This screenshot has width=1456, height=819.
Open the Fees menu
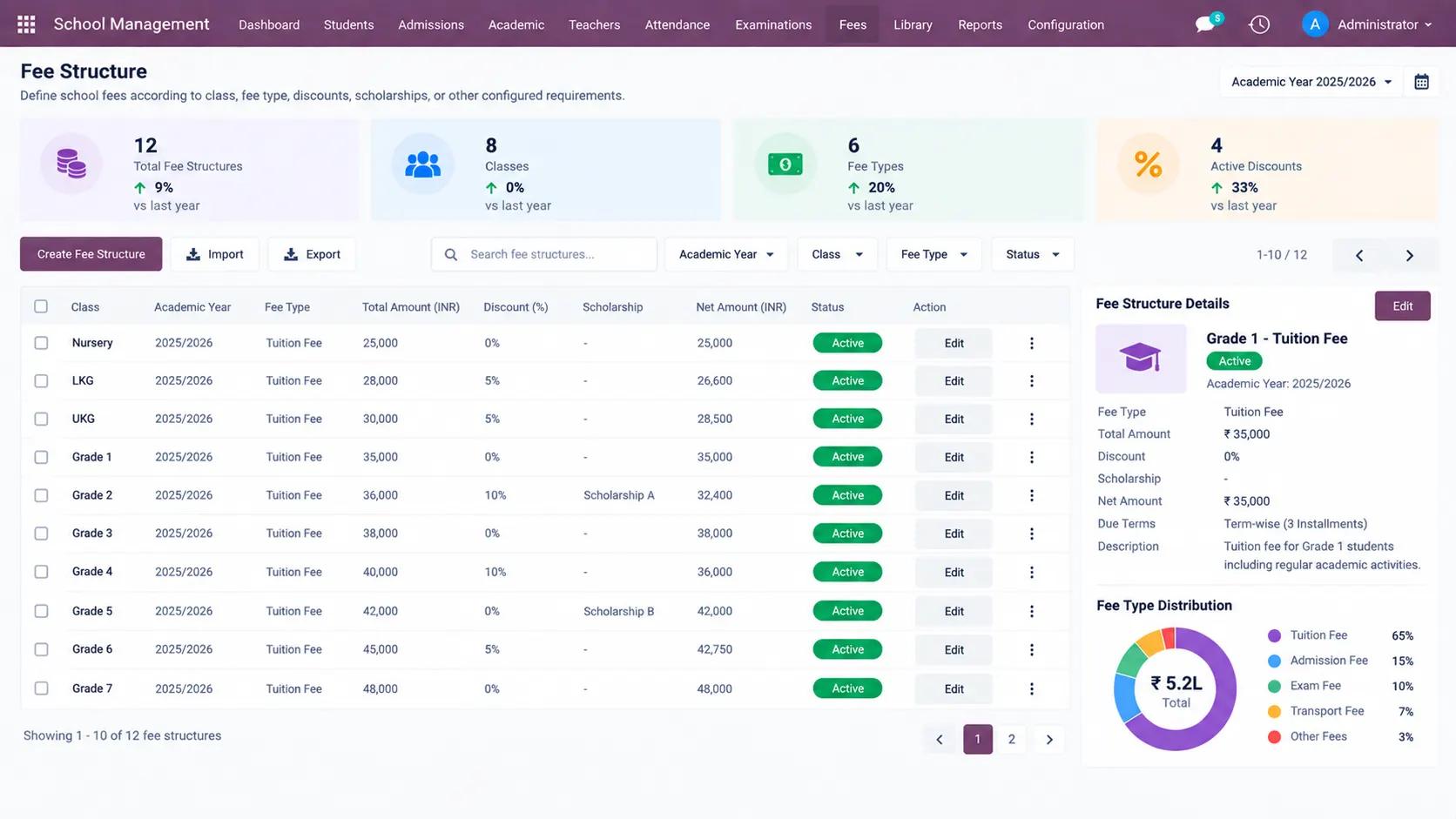point(853,24)
